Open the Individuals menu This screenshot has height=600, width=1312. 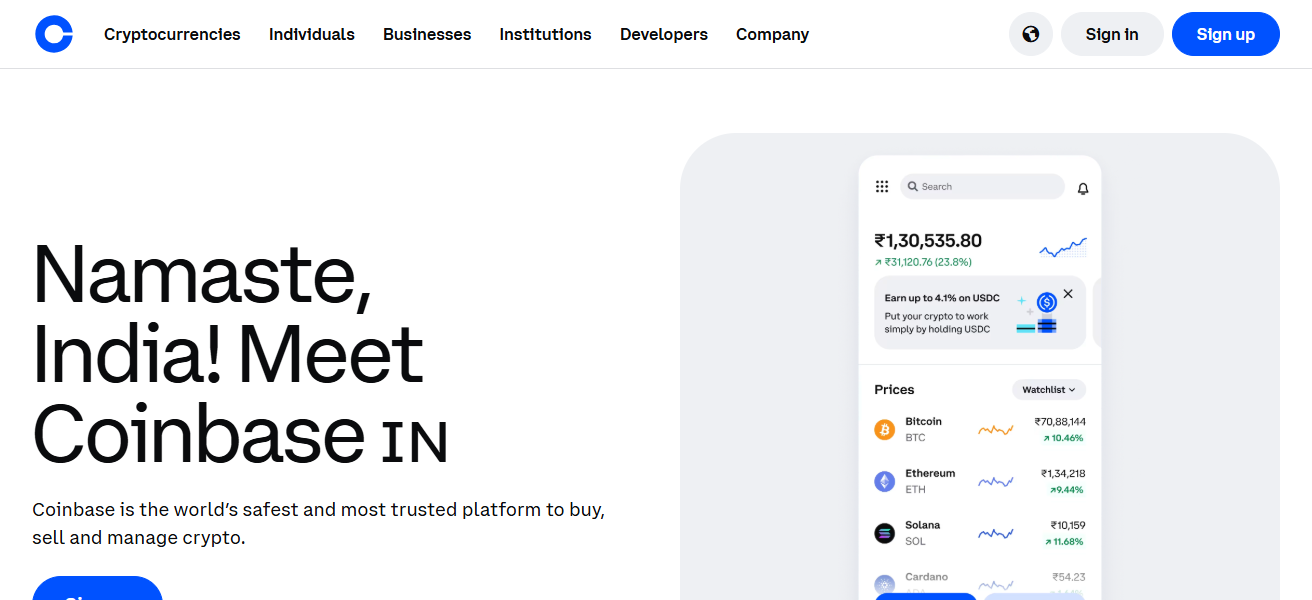pyautogui.click(x=311, y=34)
